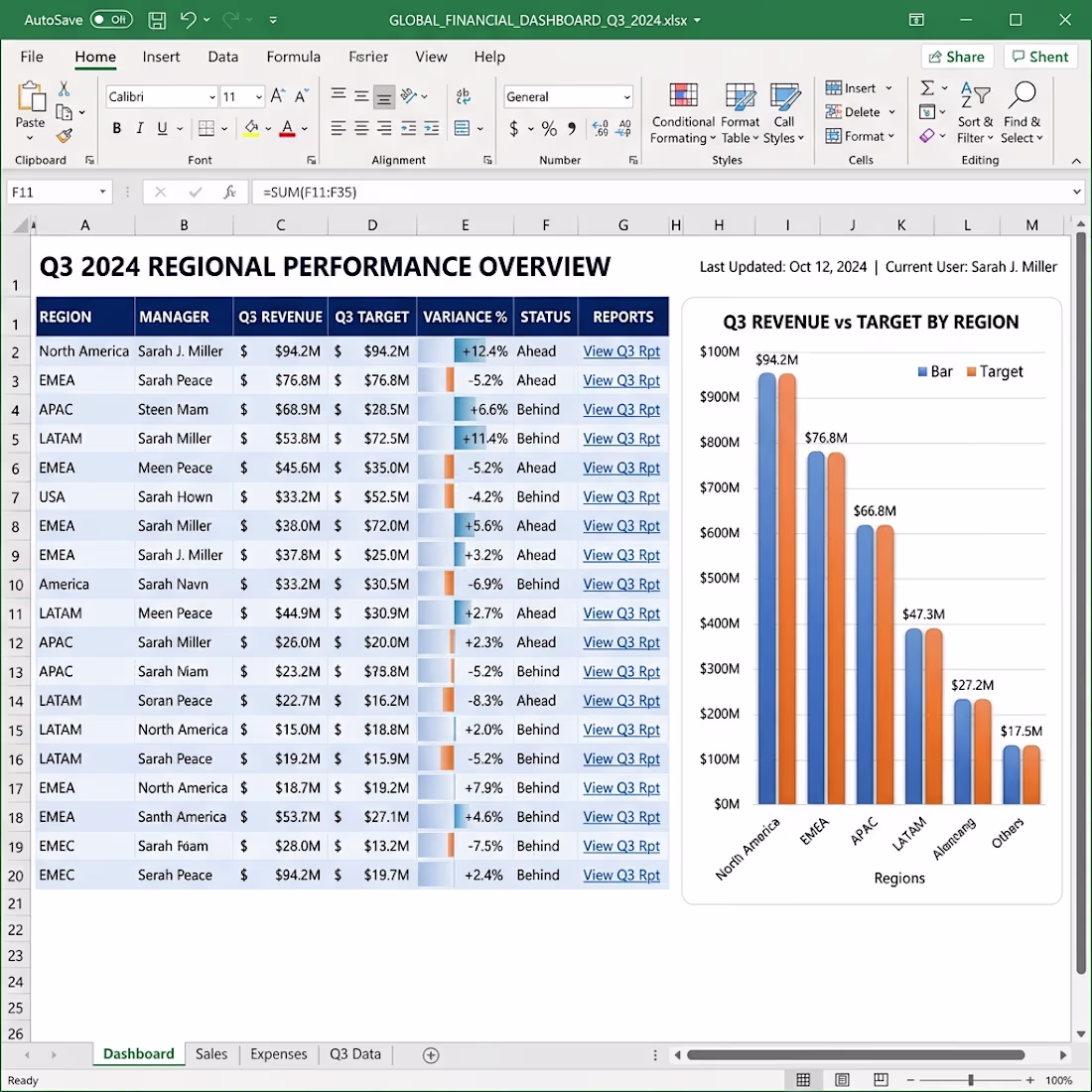Click the Comma Style icon
The width and height of the screenshot is (1092, 1092).
point(572,128)
